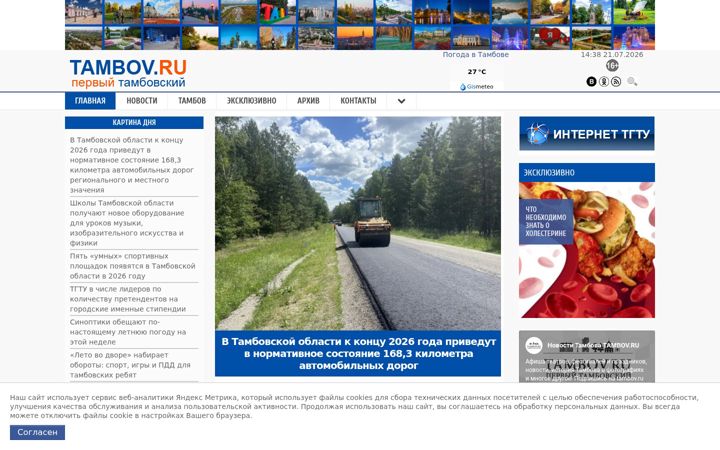Image resolution: width=720 pixels, height=450 pixels.
Task: Open the Погода в Тамбове link
Action: pyautogui.click(x=476, y=54)
